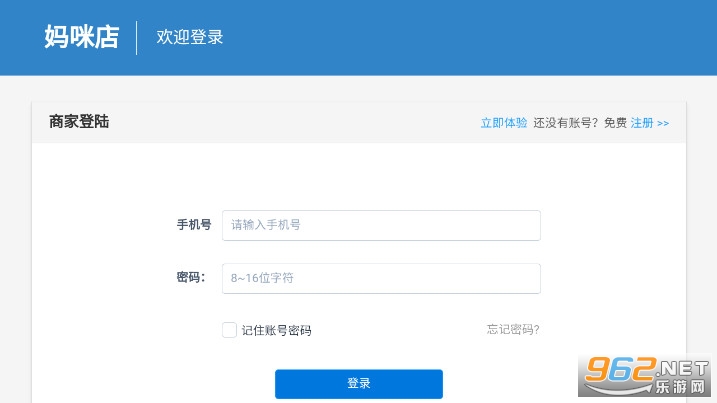717x403 pixels.
Task: Click the 手机号 field label
Action: pyautogui.click(x=193, y=225)
